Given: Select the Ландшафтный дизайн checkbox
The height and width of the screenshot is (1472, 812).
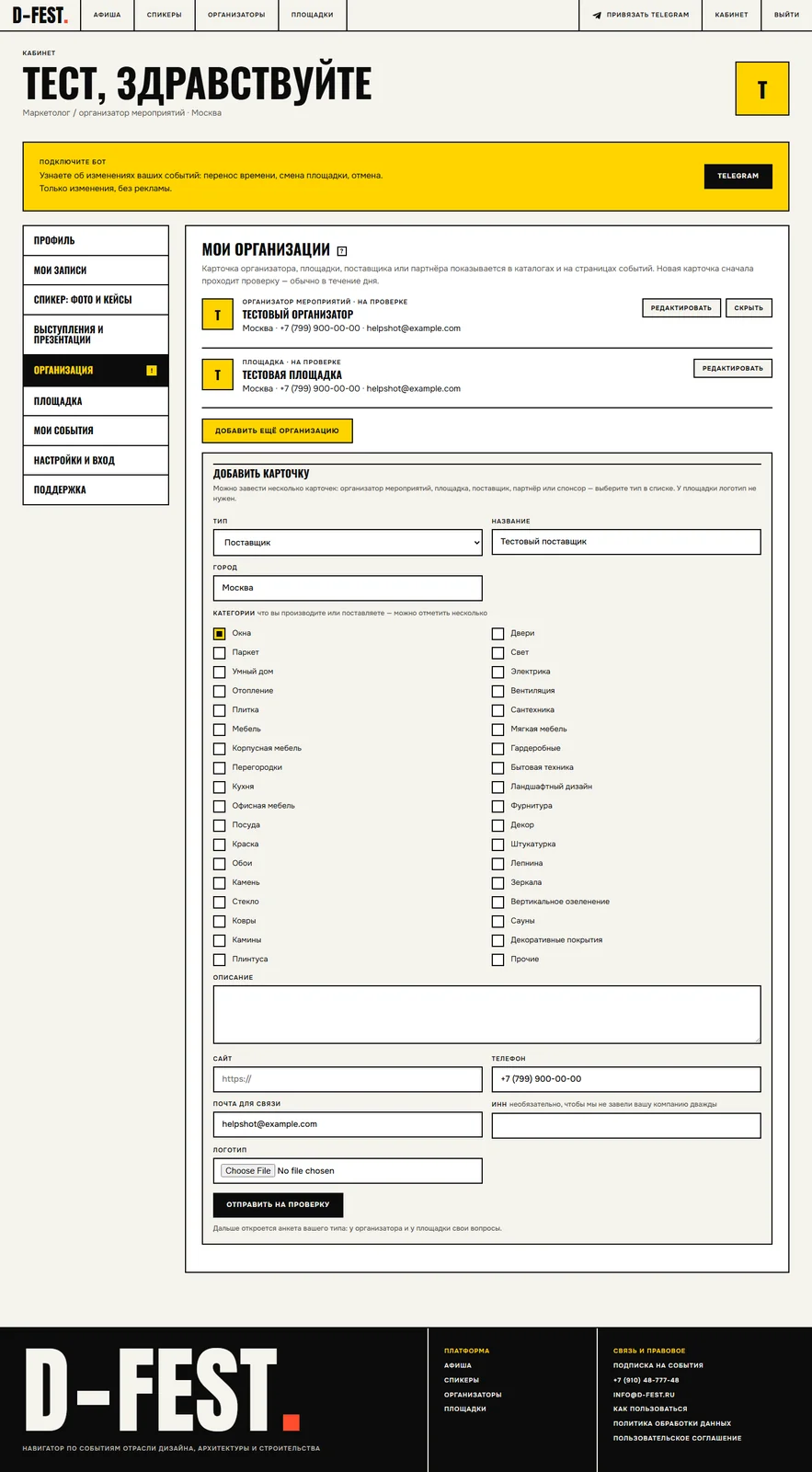Looking at the screenshot, I should tap(497, 788).
